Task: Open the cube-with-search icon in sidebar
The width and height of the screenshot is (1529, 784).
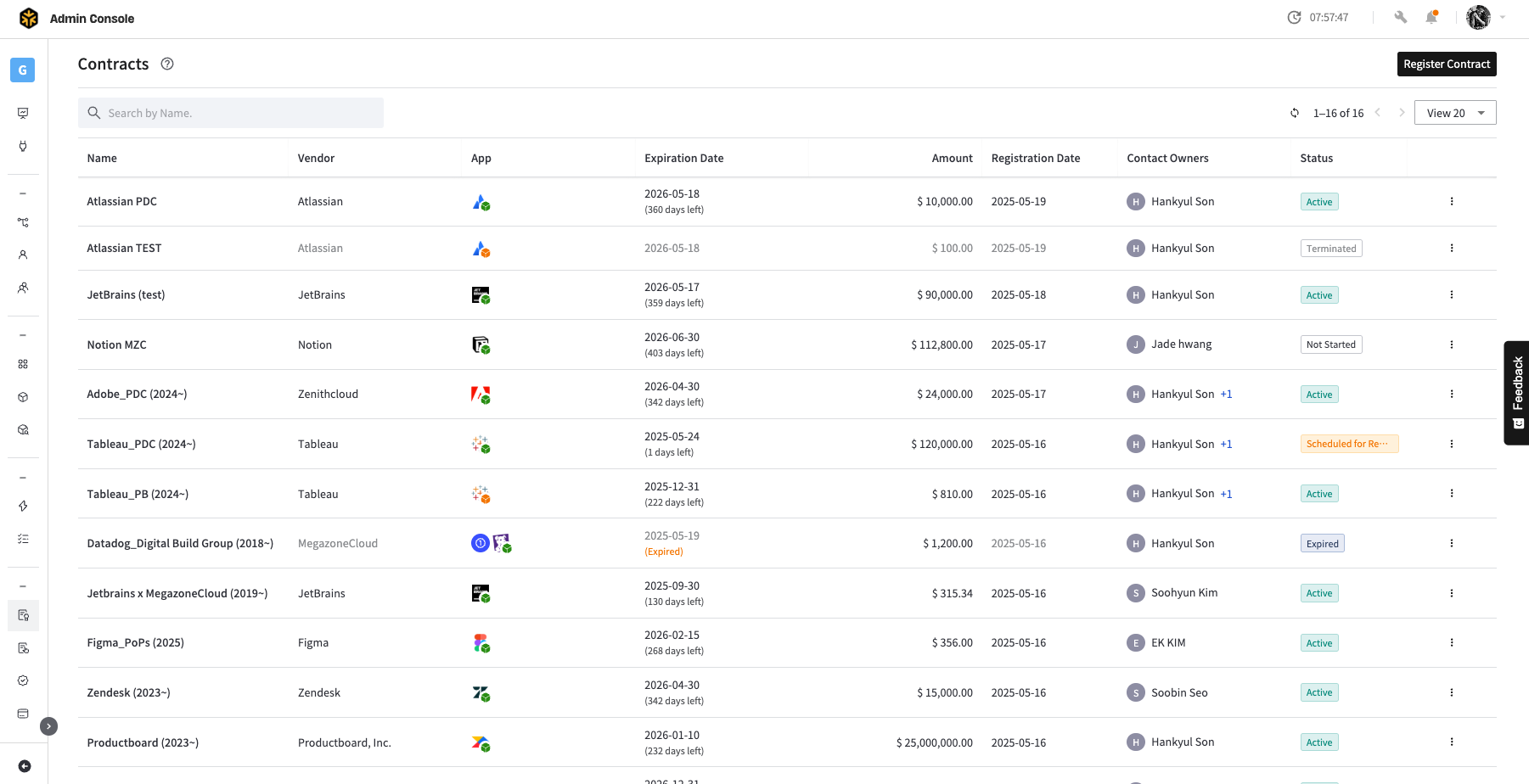Action: click(23, 429)
